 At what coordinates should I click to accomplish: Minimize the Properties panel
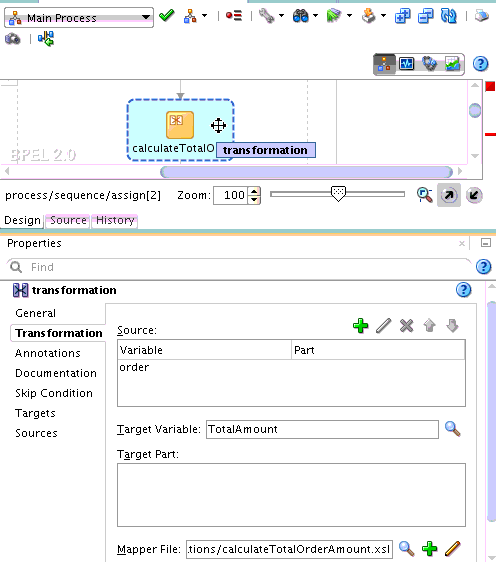click(x=486, y=243)
